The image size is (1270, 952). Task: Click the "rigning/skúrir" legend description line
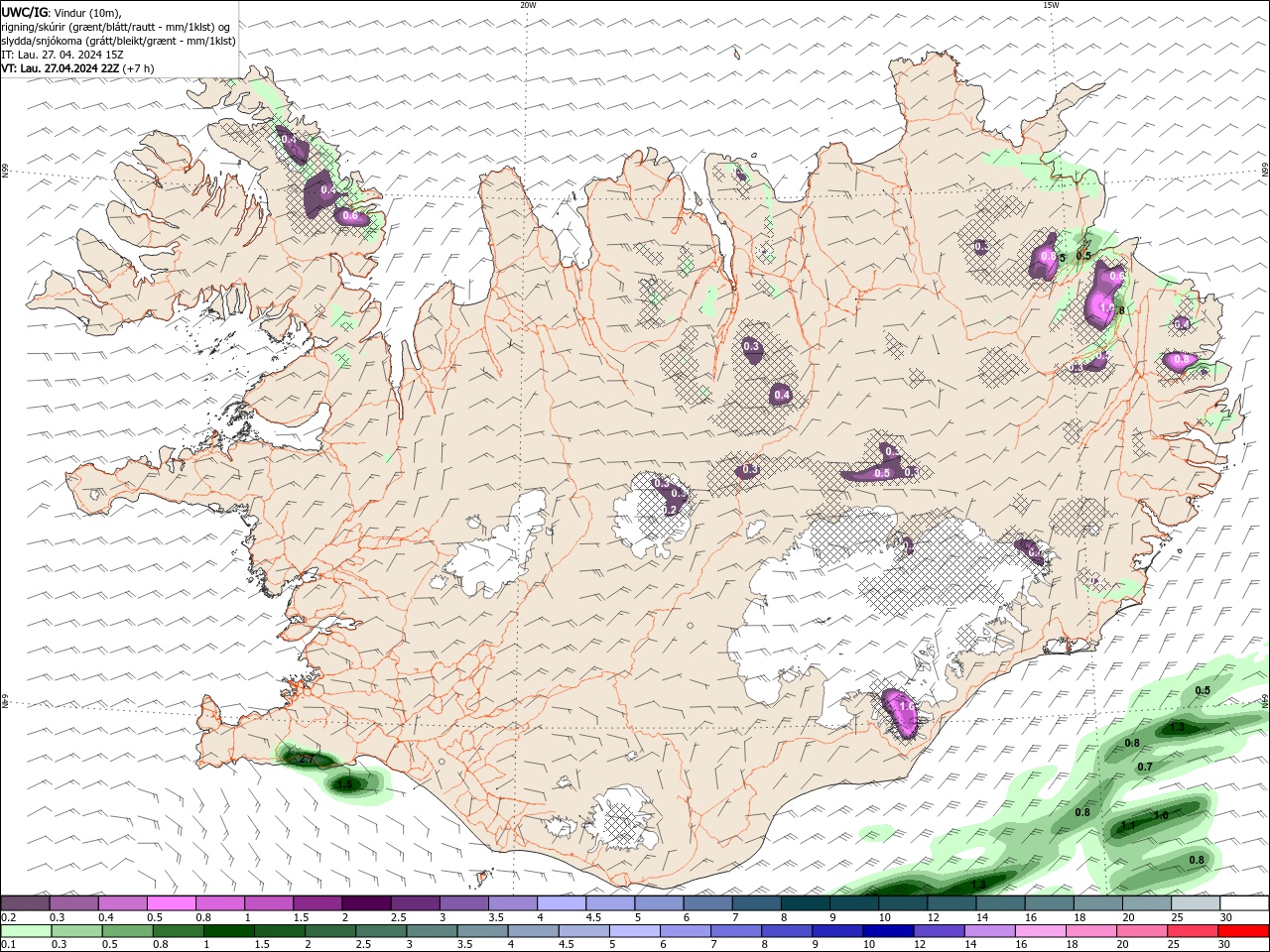[x=115, y=27]
